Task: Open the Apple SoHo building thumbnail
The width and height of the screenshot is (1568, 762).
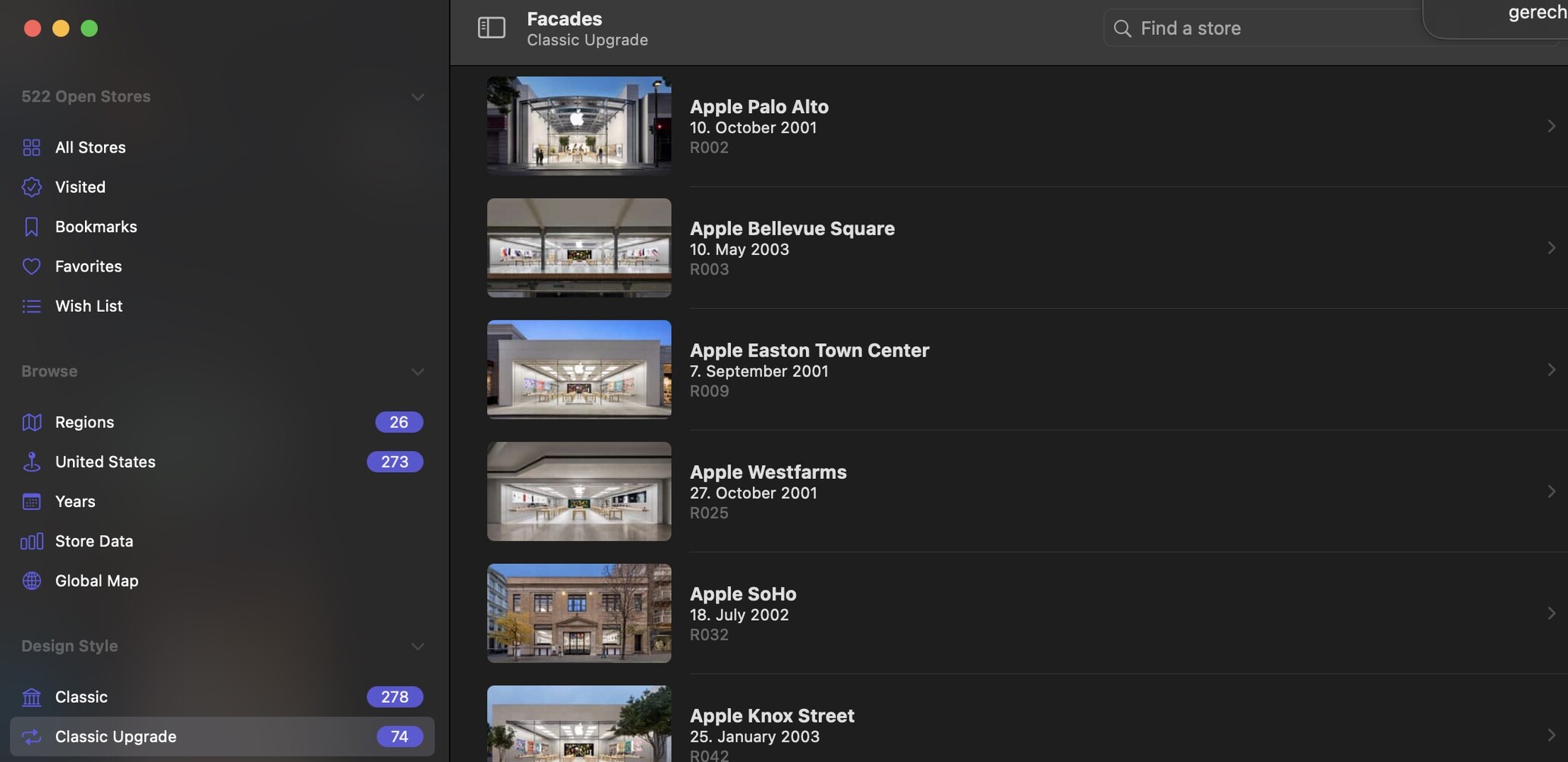Action: (x=579, y=613)
